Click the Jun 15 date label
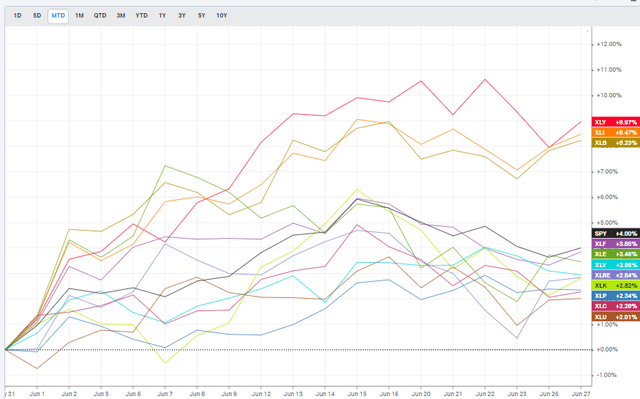Viewport: 640px width, 399px height. click(x=357, y=394)
